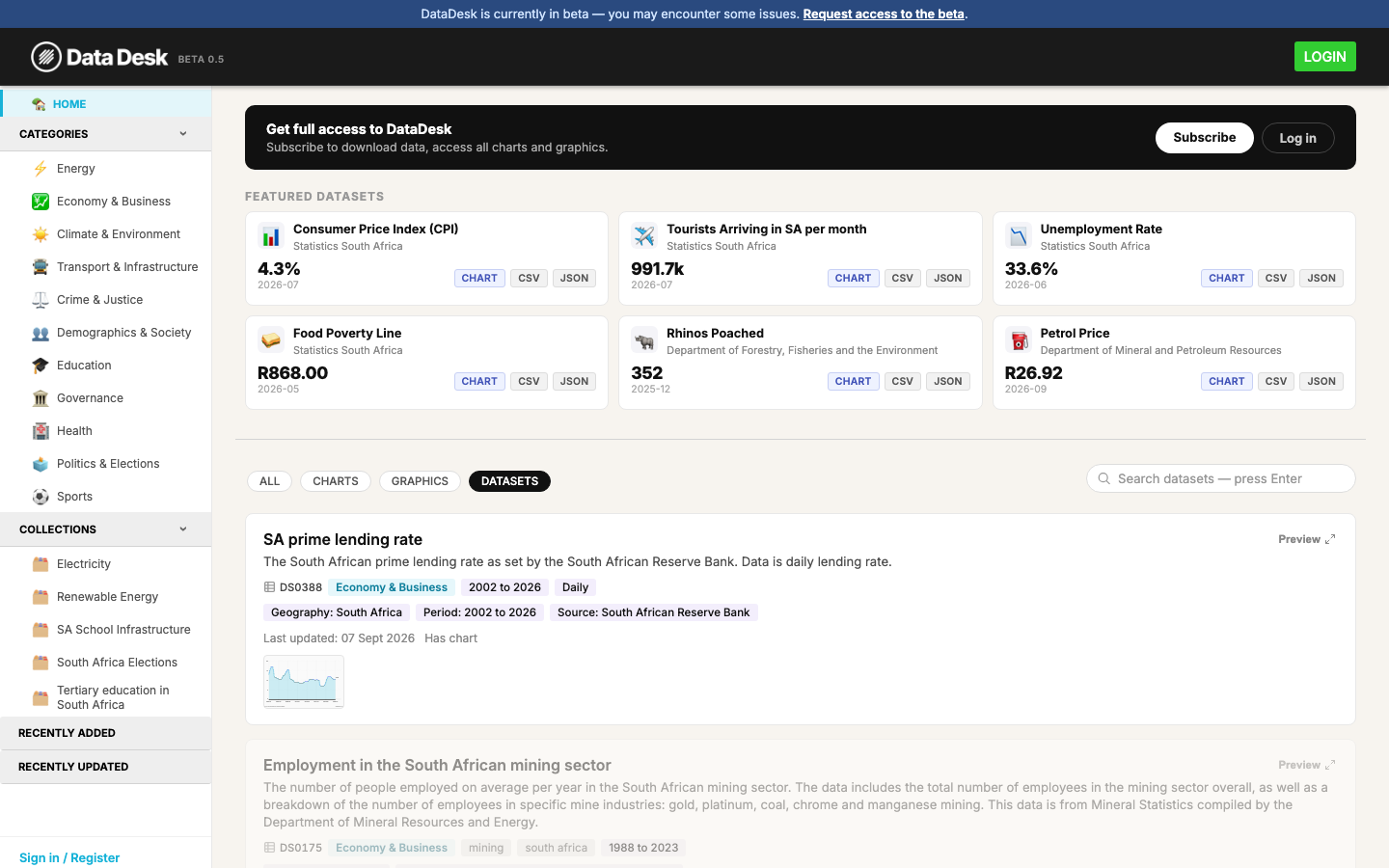Click the green LOGIN button

pos(1325,57)
